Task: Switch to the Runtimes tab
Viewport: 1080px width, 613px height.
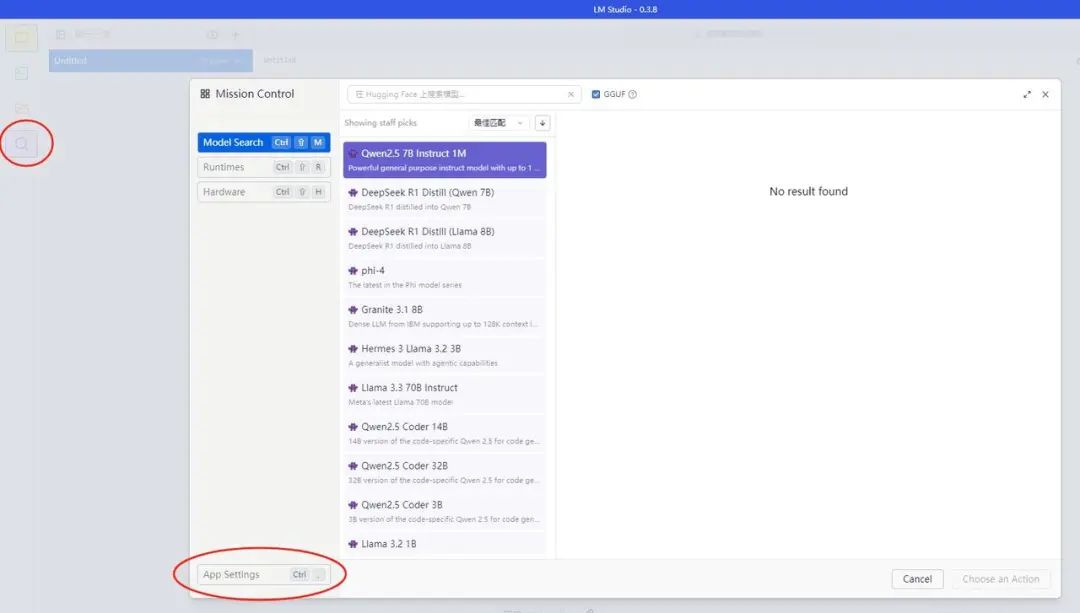Action: pos(264,167)
